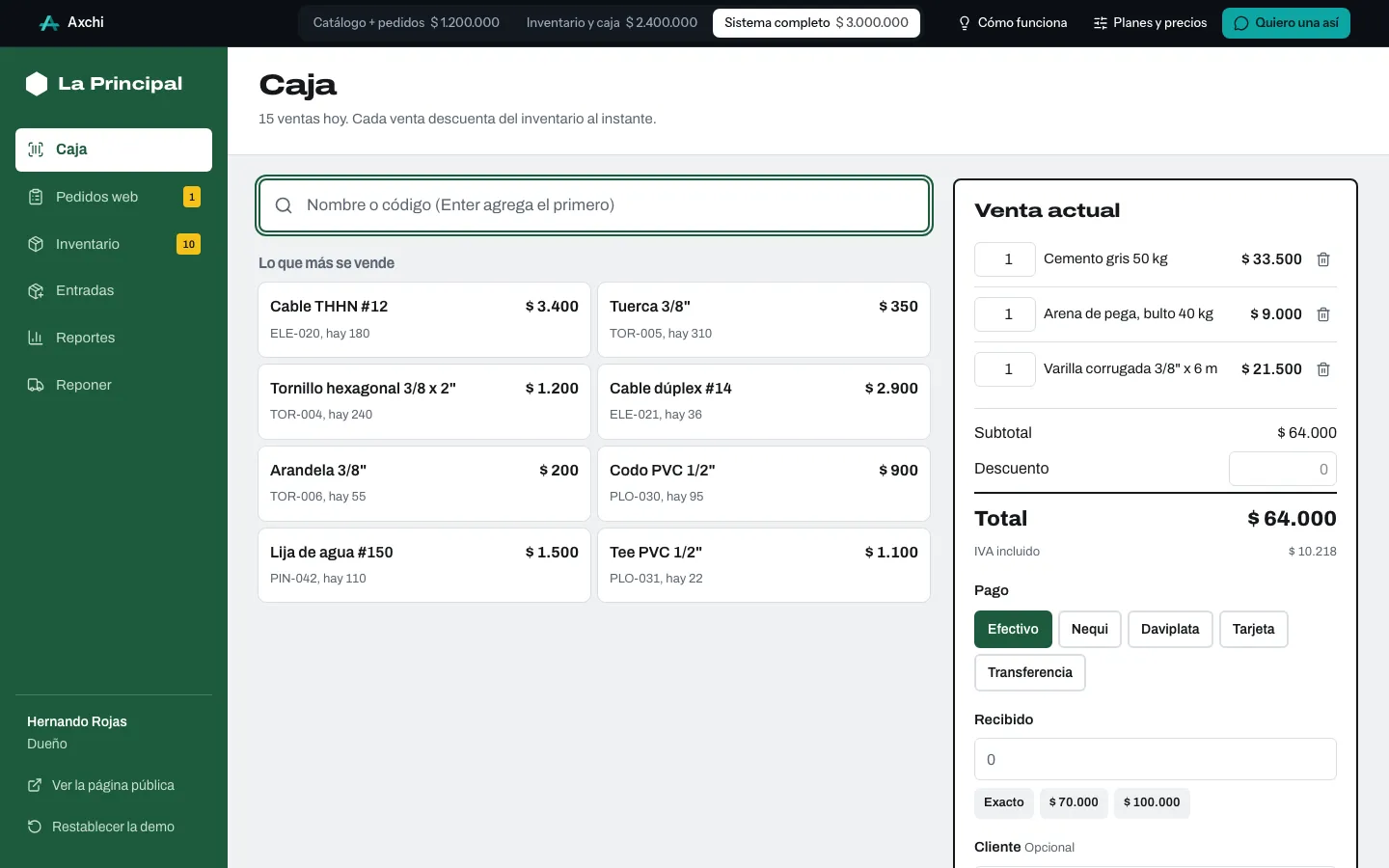Click the search magnifier icon

(x=284, y=205)
